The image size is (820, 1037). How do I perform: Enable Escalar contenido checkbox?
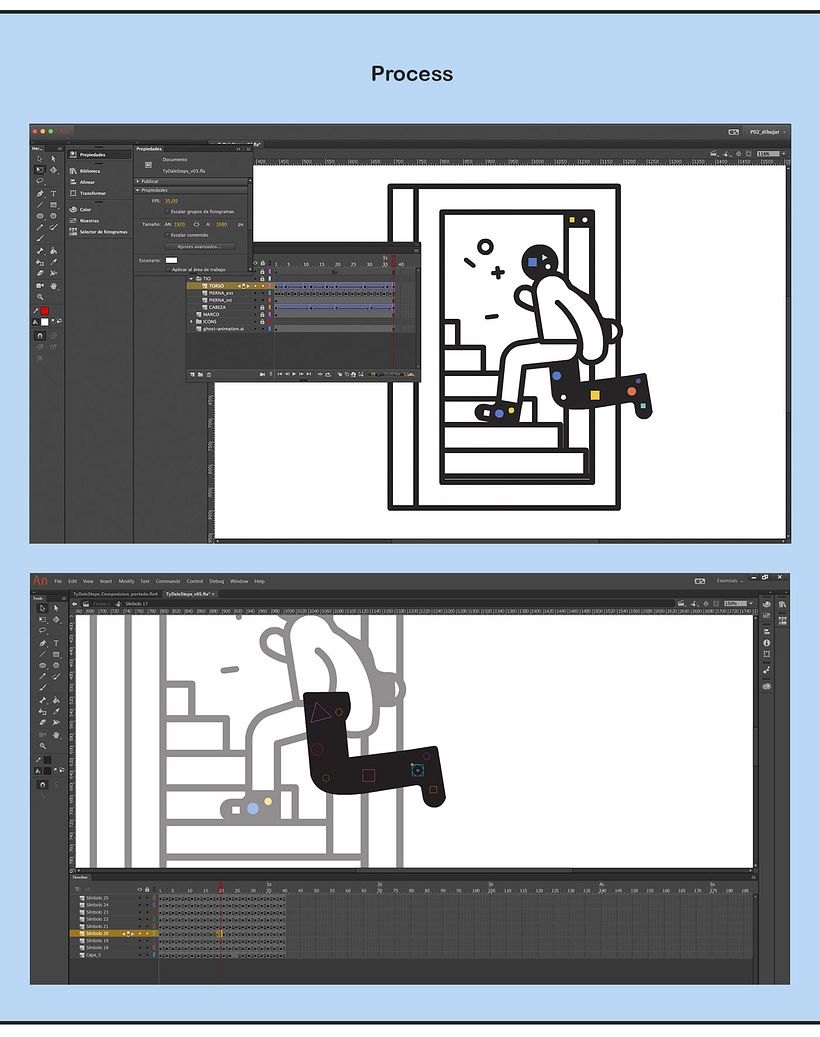167,235
